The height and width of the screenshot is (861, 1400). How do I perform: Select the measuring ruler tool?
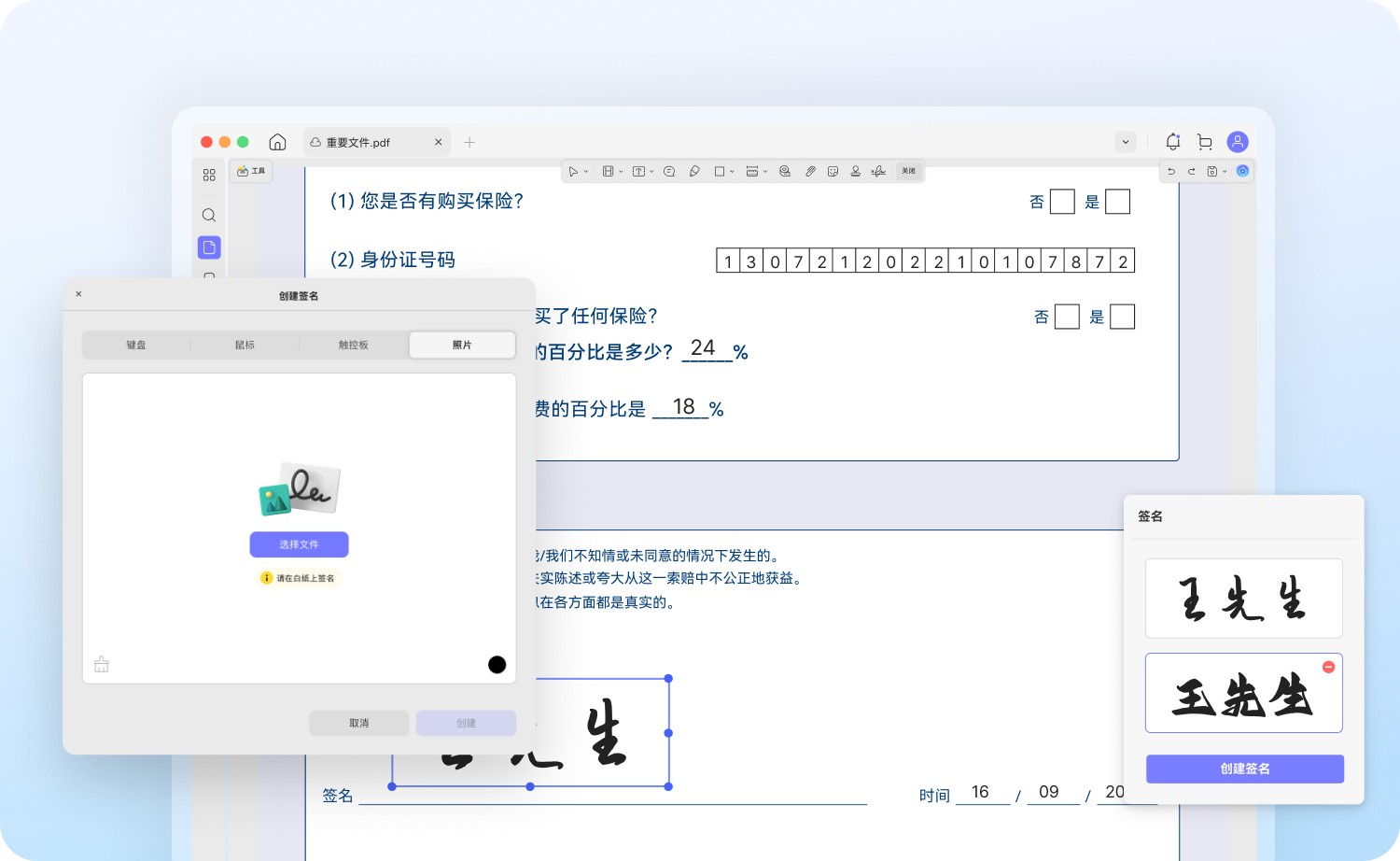click(x=752, y=171)
